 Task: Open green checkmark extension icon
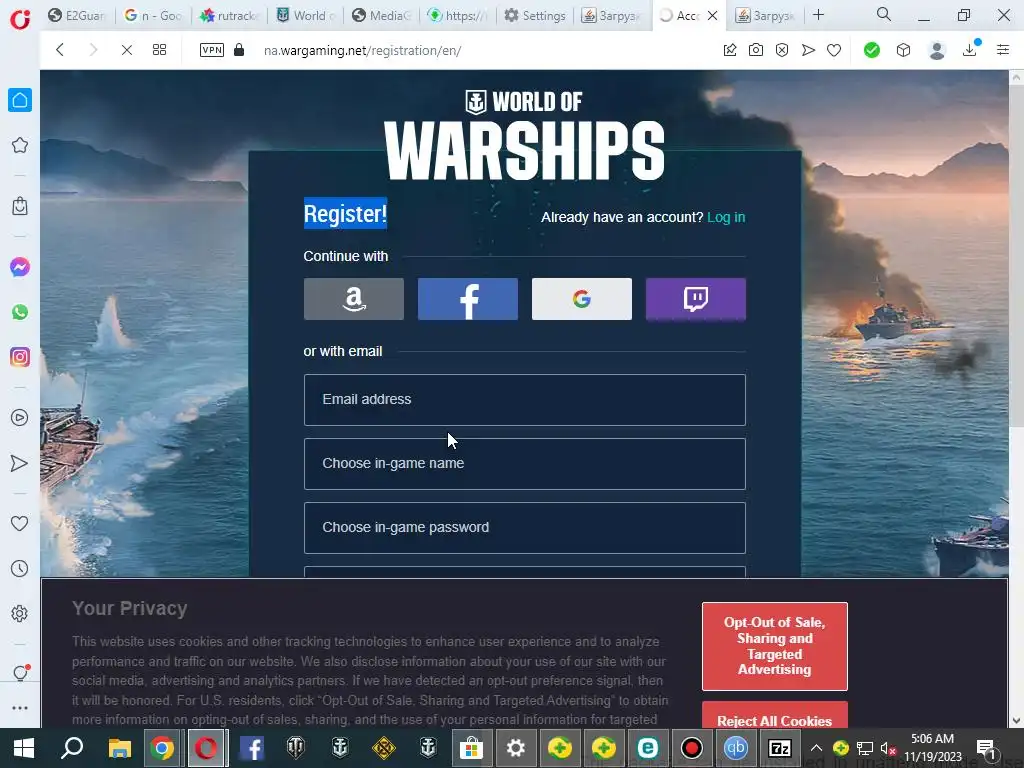pos(872,50)
